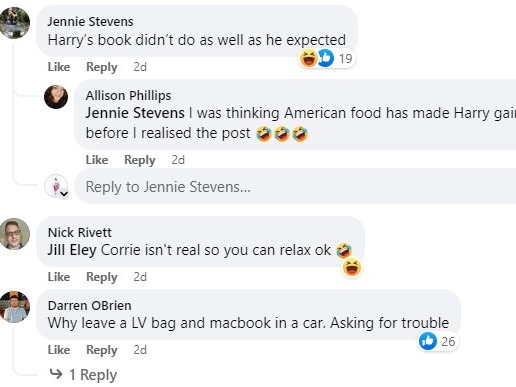
Task: Like Jennie Stevens' comment
Action: pyautogui.click(x=59, y=67)
